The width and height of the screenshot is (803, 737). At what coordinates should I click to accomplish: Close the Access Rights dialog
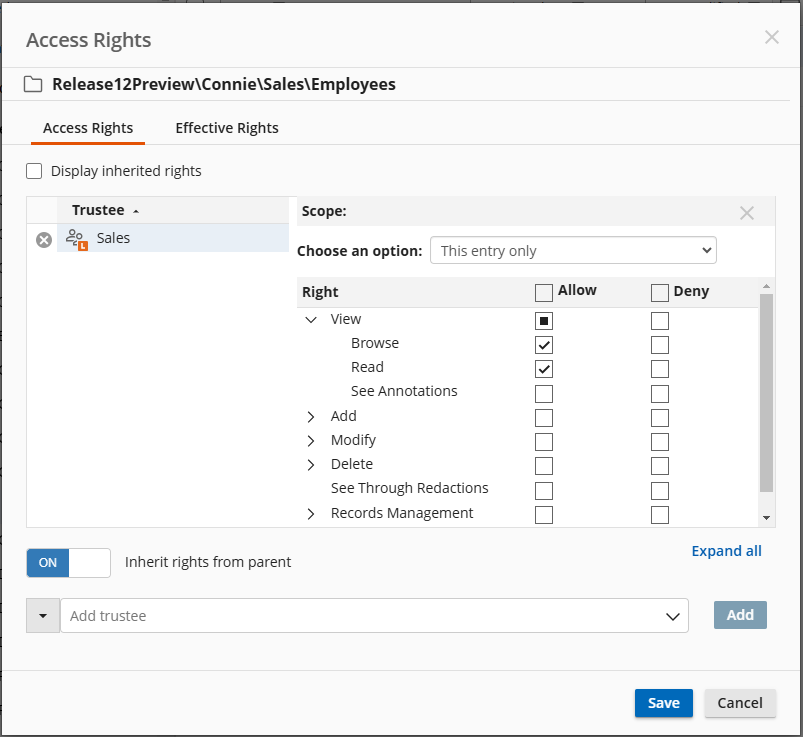click(x=771, y=37)
